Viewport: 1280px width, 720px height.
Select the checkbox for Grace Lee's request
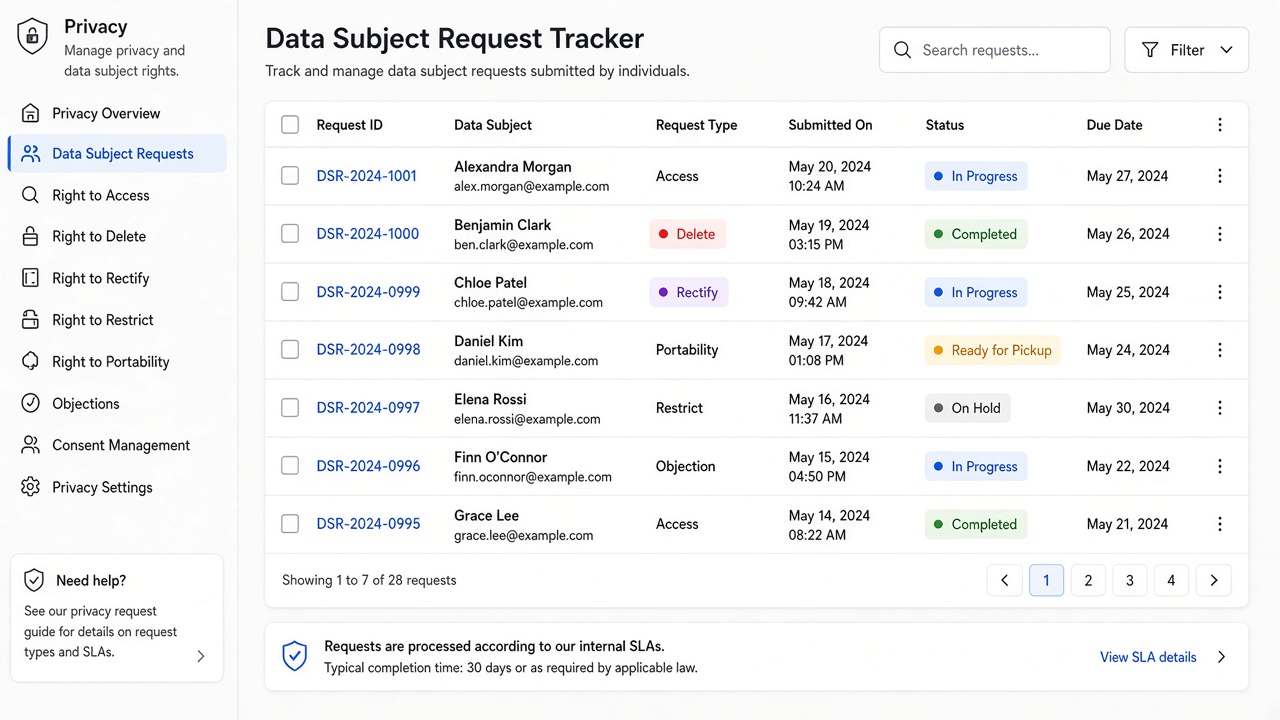290,524
